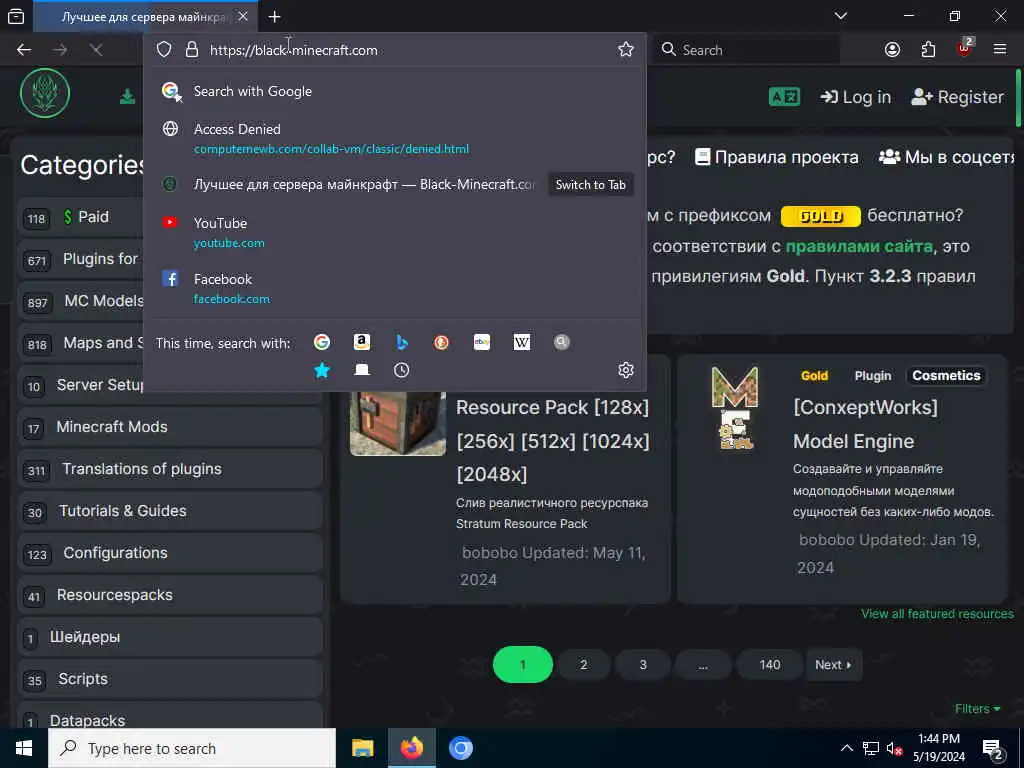1024x768 pixels.
Task: Click the taskbar search box
Action: tap(192, 748)
